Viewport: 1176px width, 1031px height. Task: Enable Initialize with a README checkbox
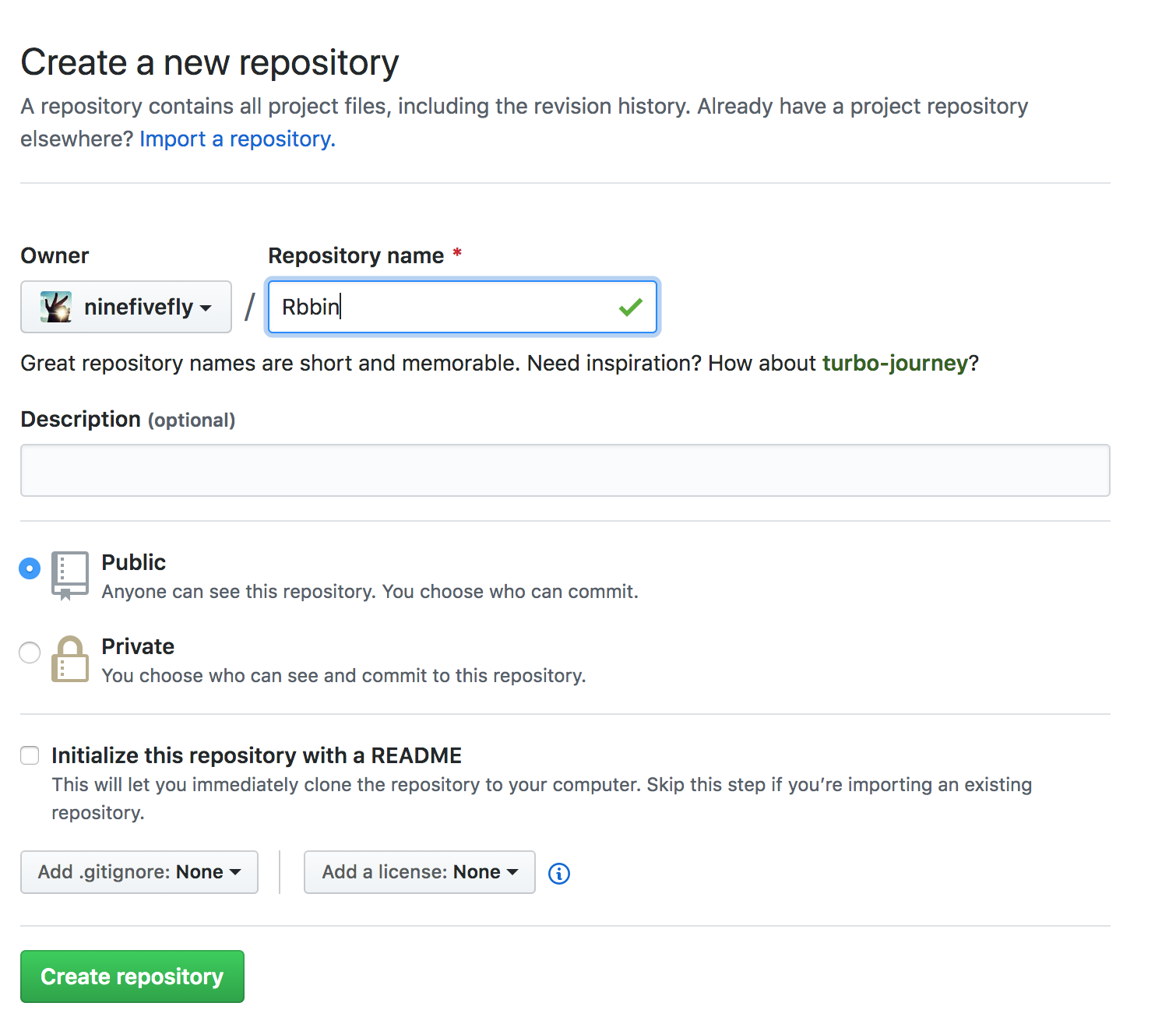pos(30,755)
